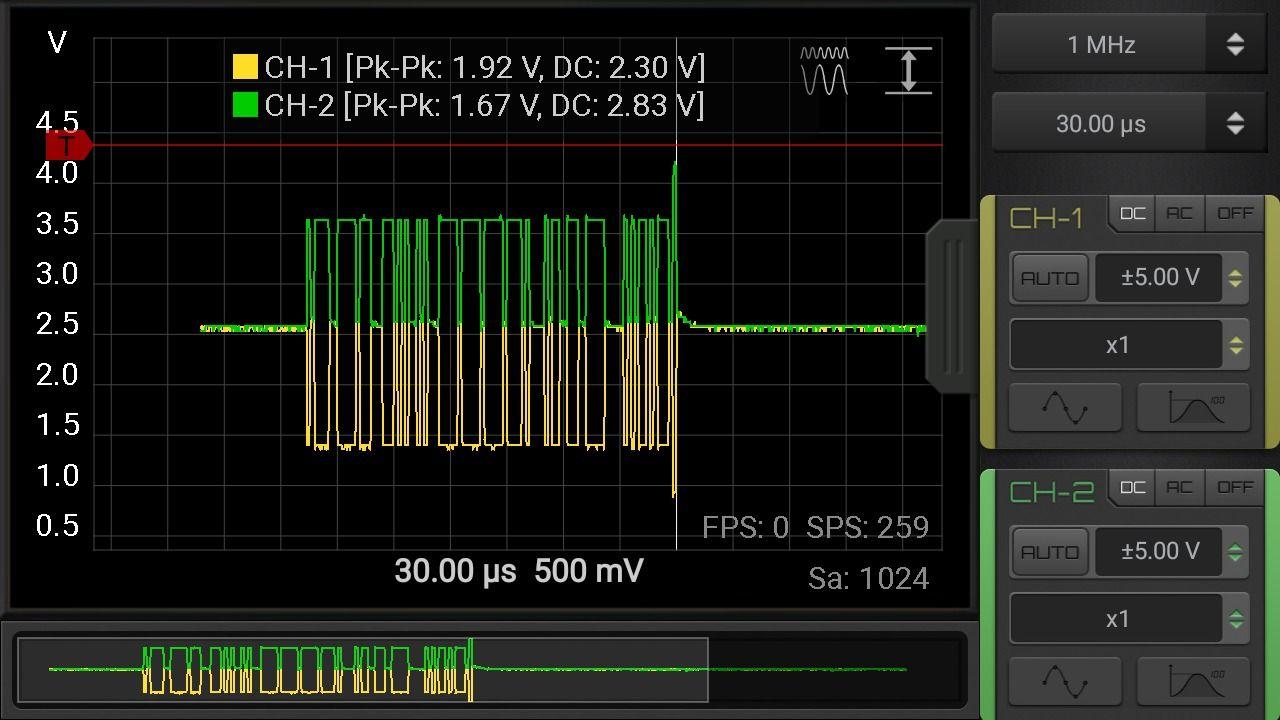The width and height of the screenshot is (1280, 720).
Task: Click the overview waveform navigator window
Action: coord(362,670)
